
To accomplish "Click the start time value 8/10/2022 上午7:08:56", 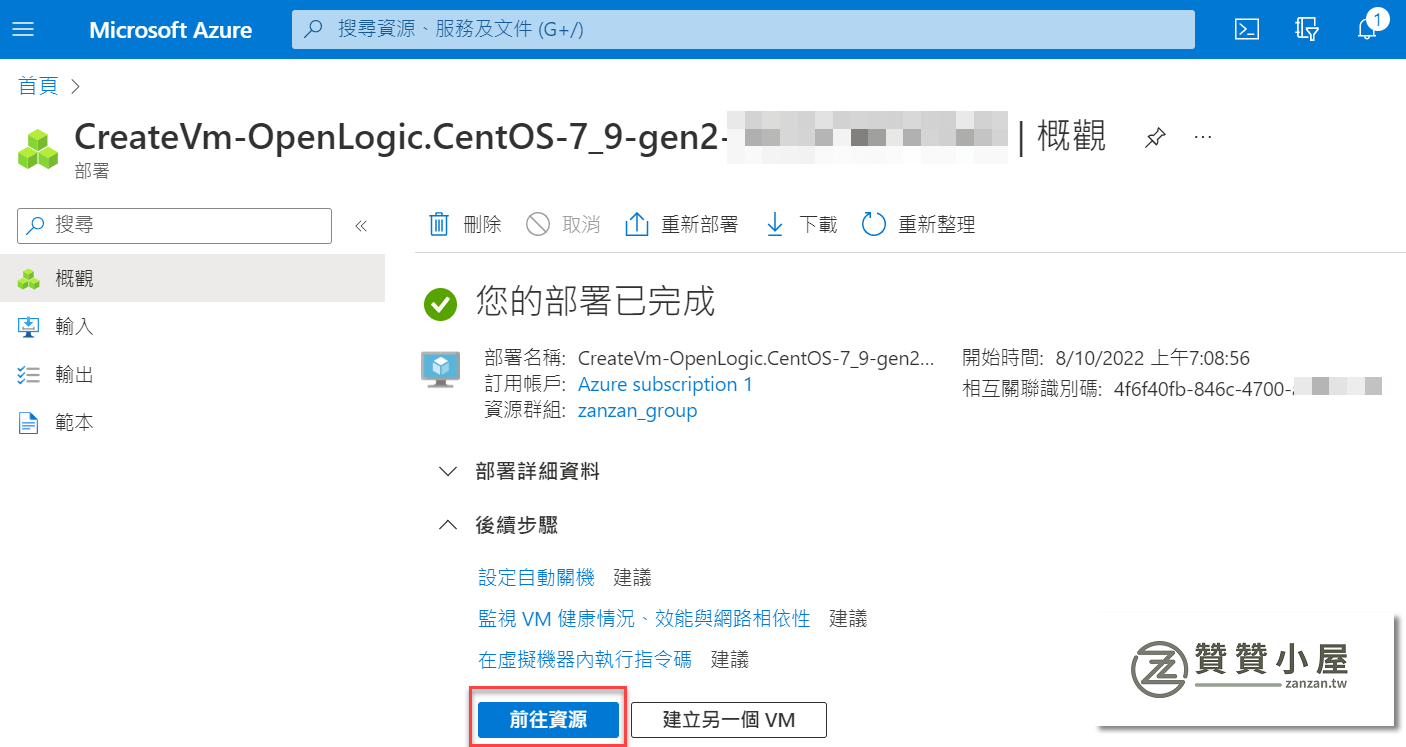I will pos(1151,358).
